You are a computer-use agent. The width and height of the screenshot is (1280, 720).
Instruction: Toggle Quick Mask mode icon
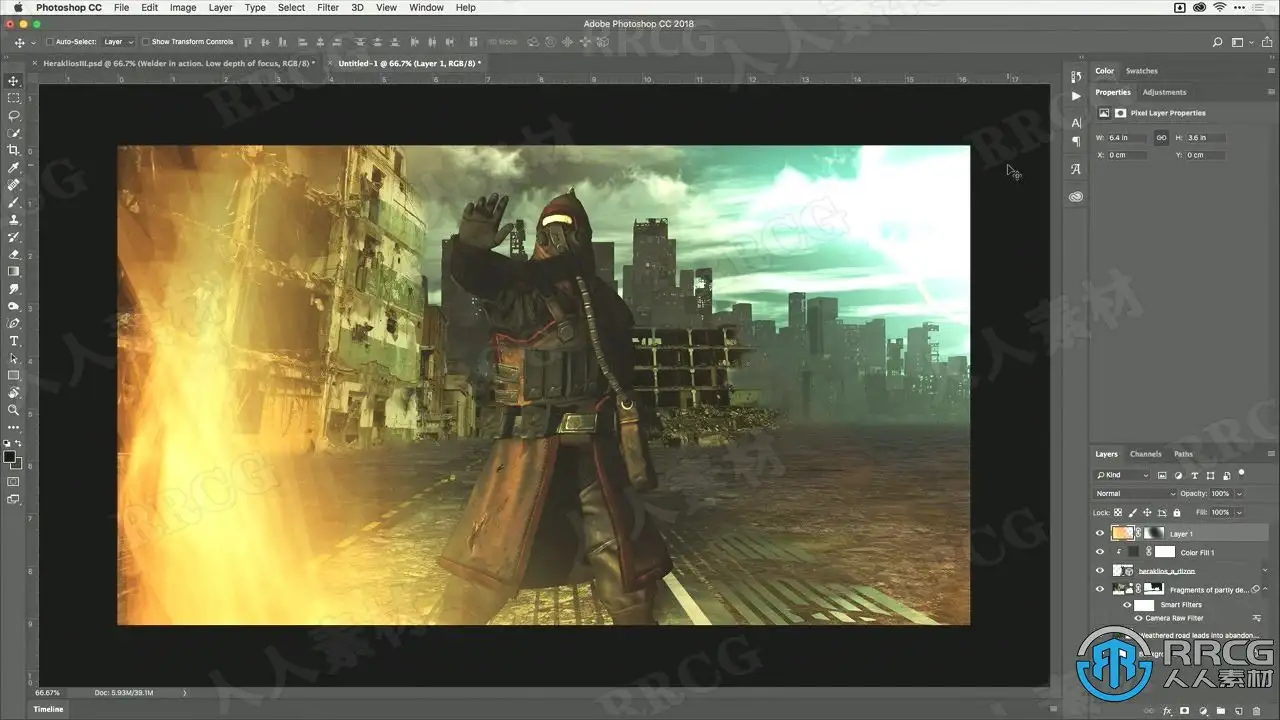[14, 481]
